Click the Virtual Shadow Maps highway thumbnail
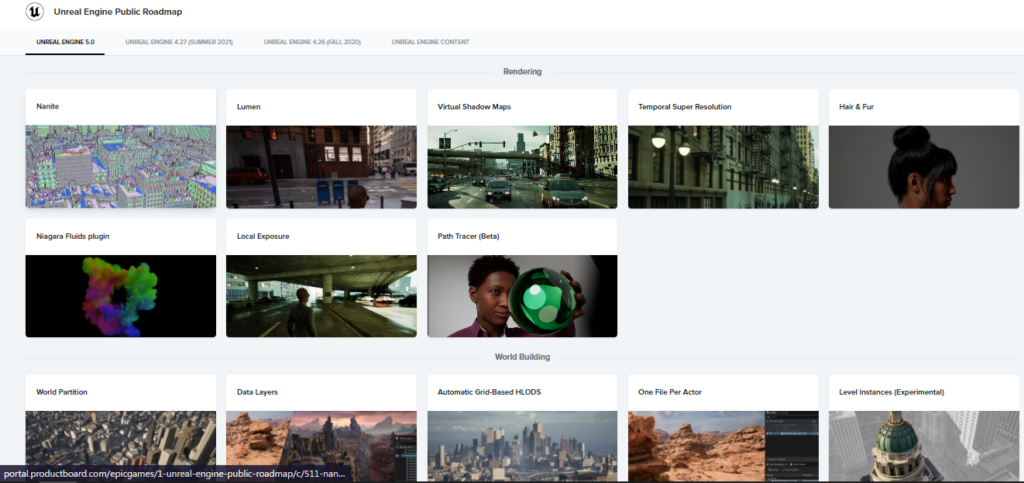Viewport: 1024px width, 483px height. tap(522, 167)
